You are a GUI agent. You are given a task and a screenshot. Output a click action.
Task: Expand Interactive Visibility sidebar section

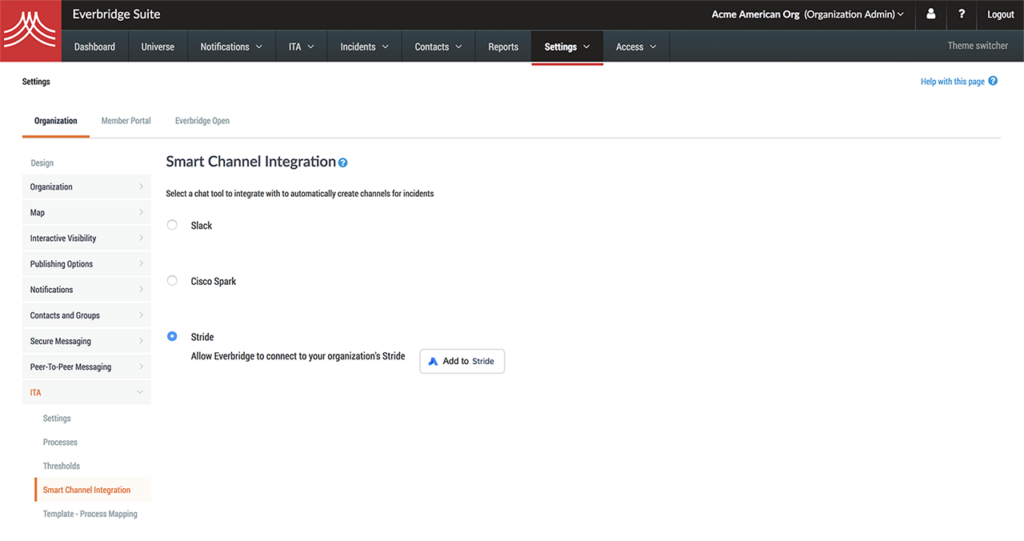86,238
